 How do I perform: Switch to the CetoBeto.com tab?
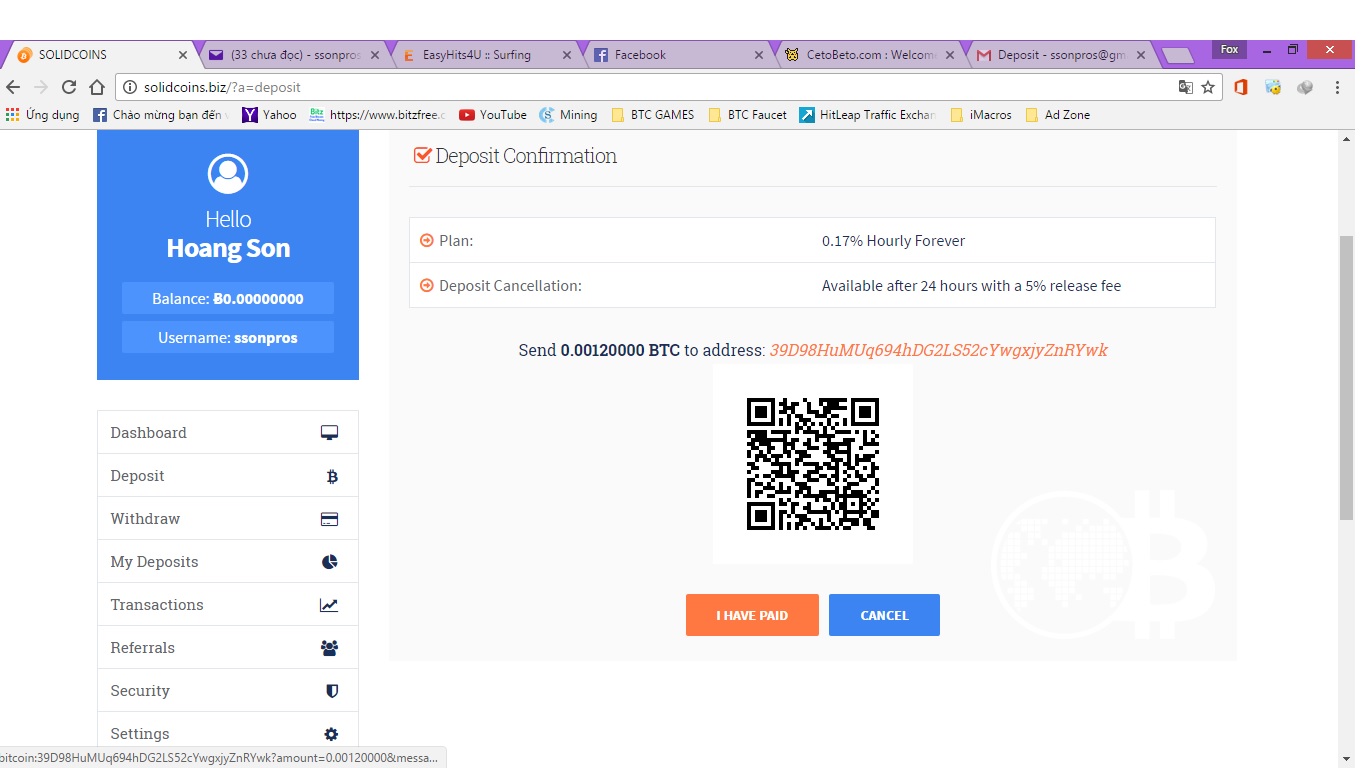coord(869,55)
